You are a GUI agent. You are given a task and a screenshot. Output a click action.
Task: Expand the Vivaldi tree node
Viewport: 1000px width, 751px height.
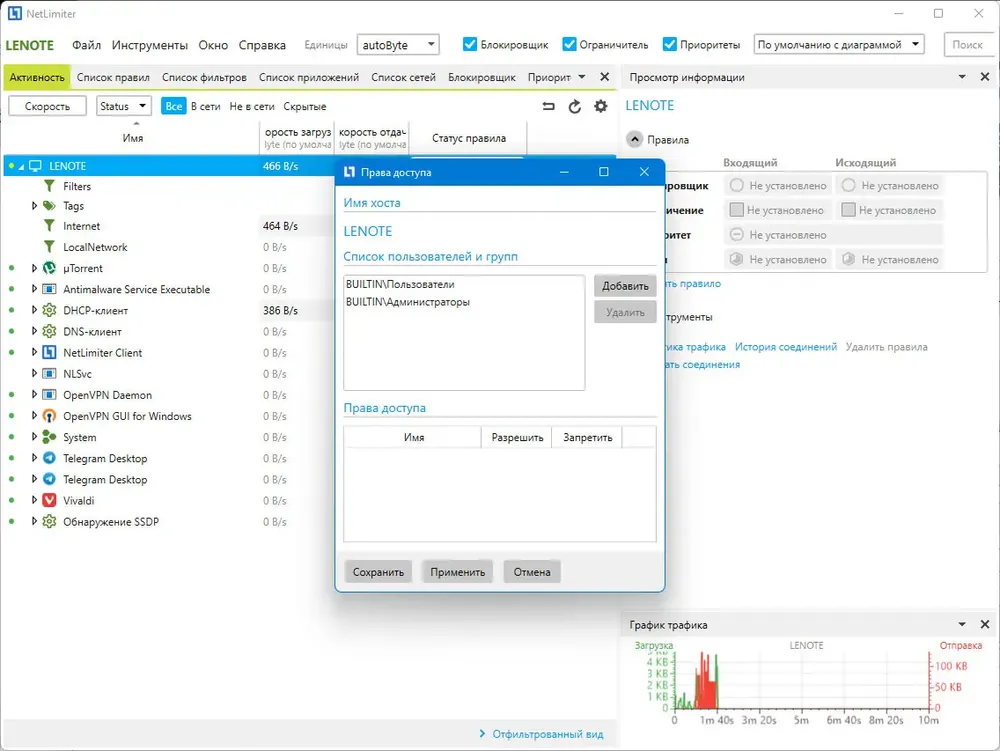34,500
